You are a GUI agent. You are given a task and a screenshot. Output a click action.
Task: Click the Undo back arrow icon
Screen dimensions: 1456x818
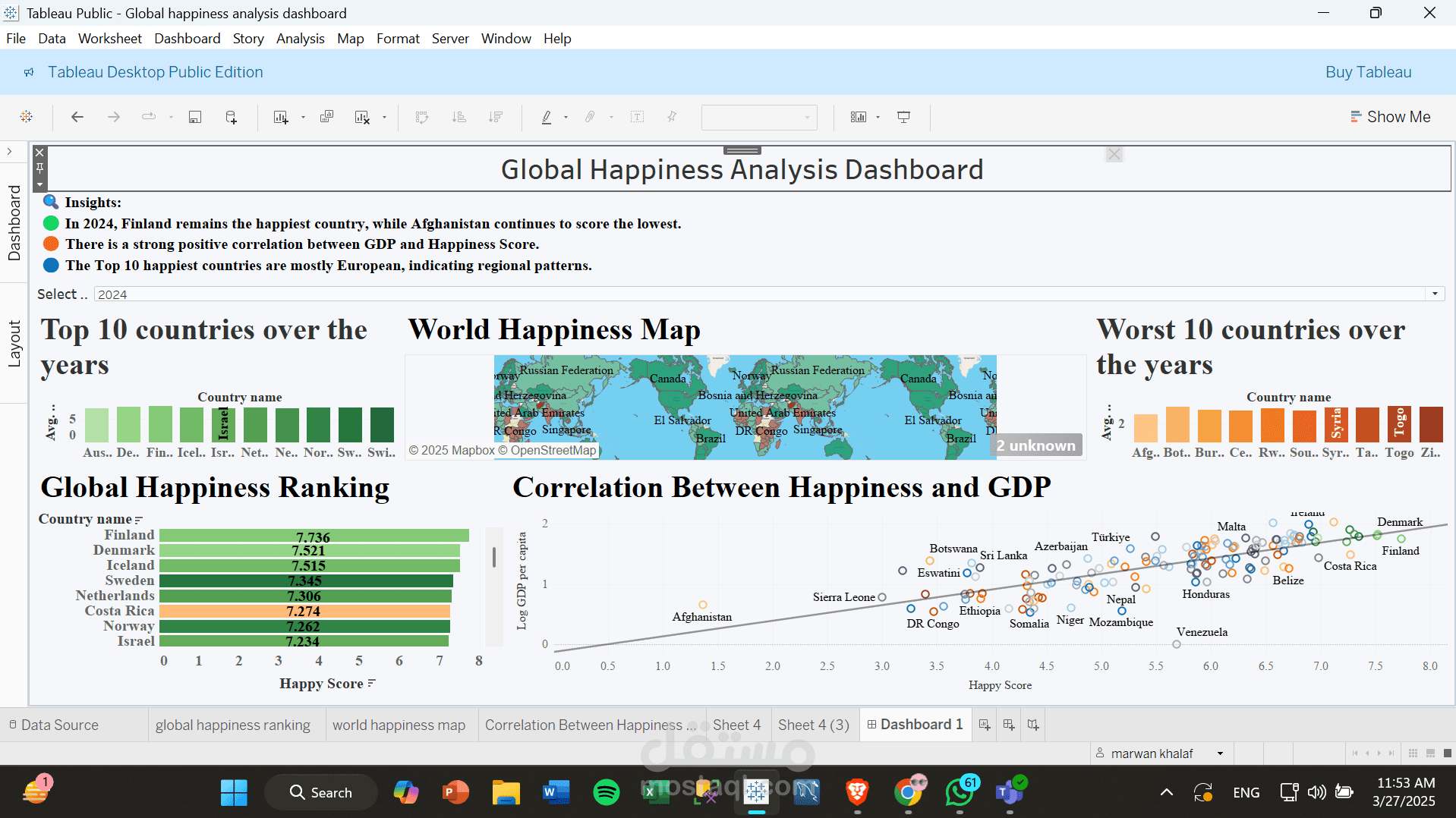point(77,117)
